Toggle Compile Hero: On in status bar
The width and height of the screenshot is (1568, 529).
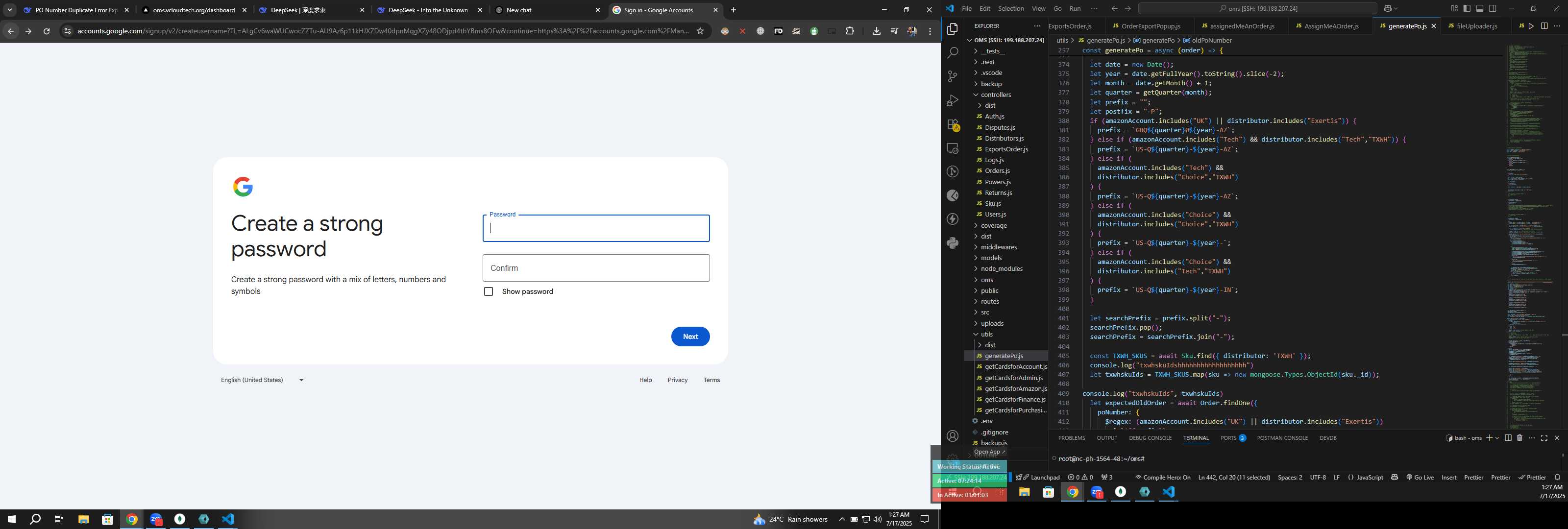1163,477
